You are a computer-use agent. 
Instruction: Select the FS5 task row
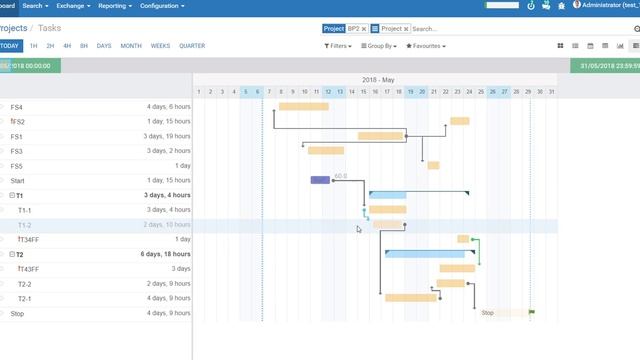(96, 166)
